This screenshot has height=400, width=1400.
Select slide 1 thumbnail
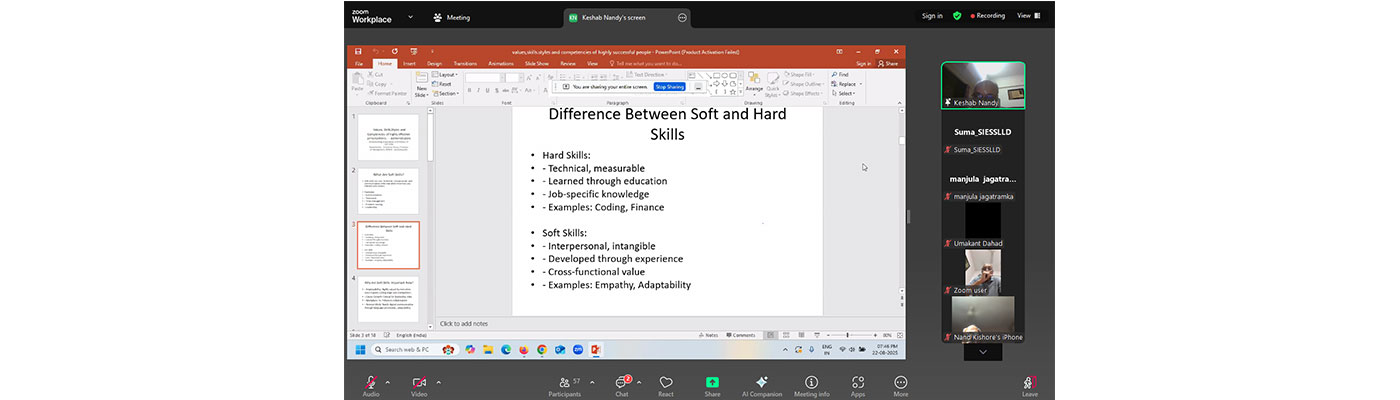tap(388, 137)
